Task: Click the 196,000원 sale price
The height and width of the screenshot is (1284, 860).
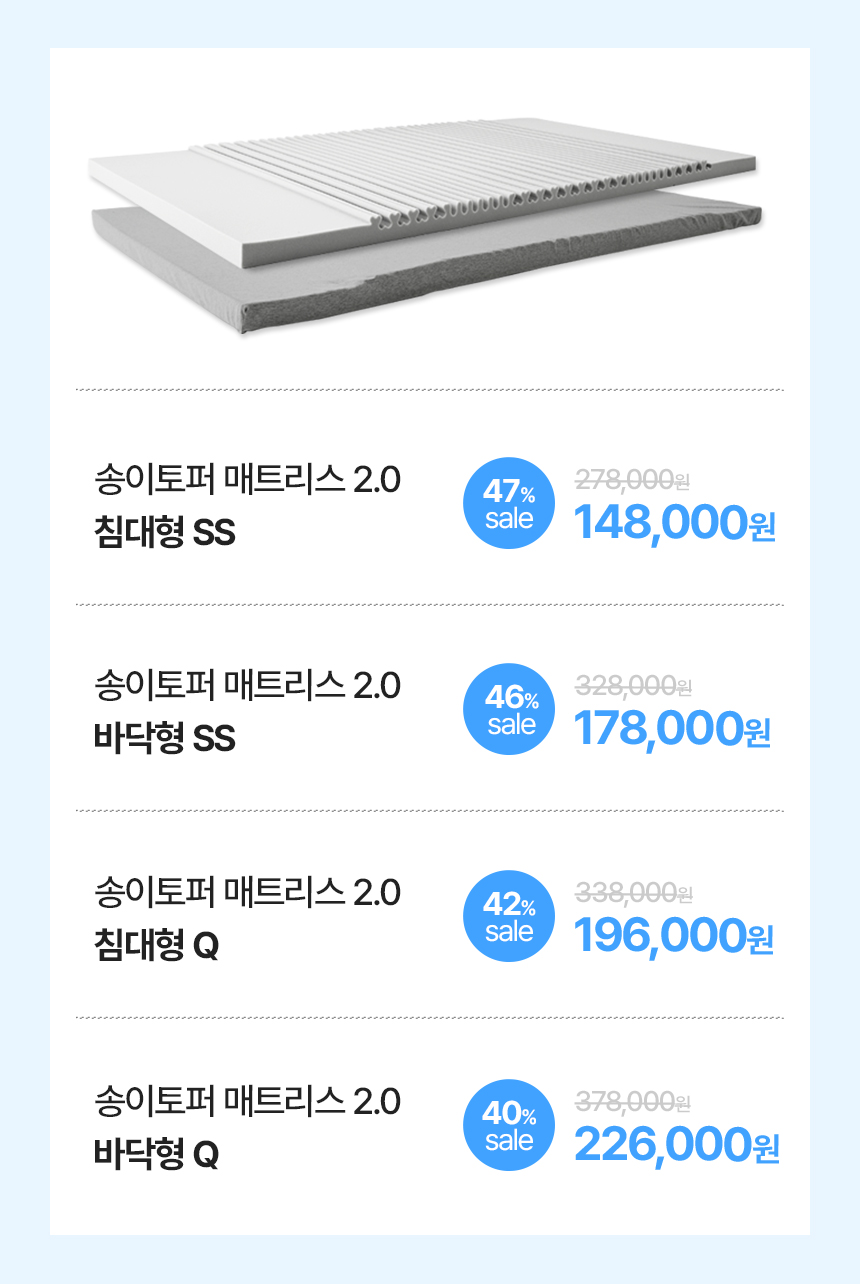Action: (675, 937)
